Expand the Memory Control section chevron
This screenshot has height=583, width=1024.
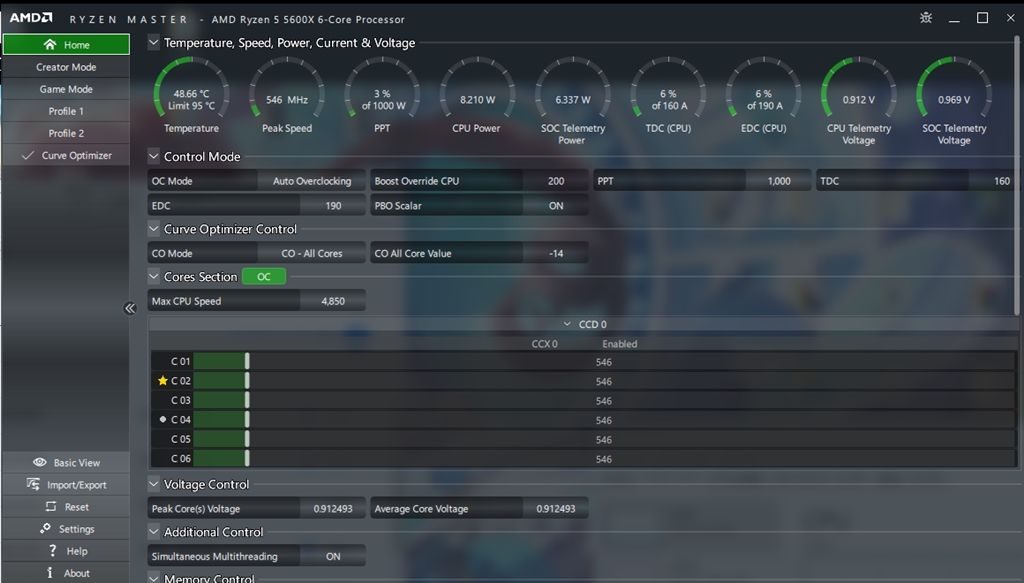pos(153,577)
